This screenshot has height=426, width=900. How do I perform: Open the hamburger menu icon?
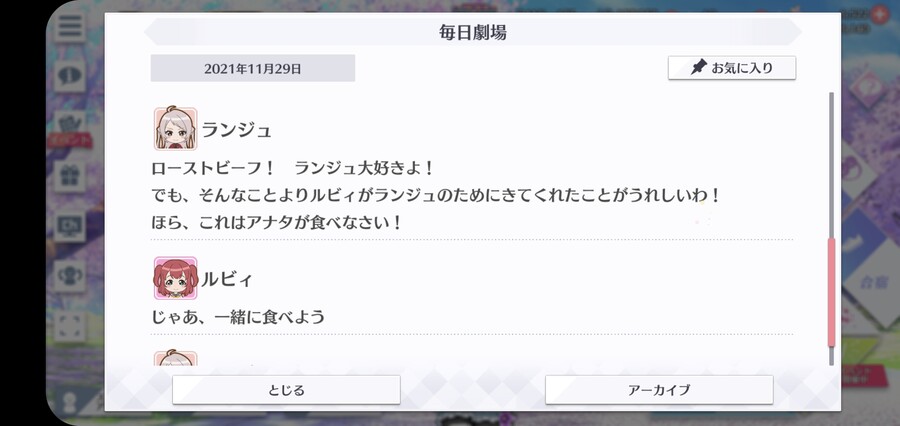point(70,27)
